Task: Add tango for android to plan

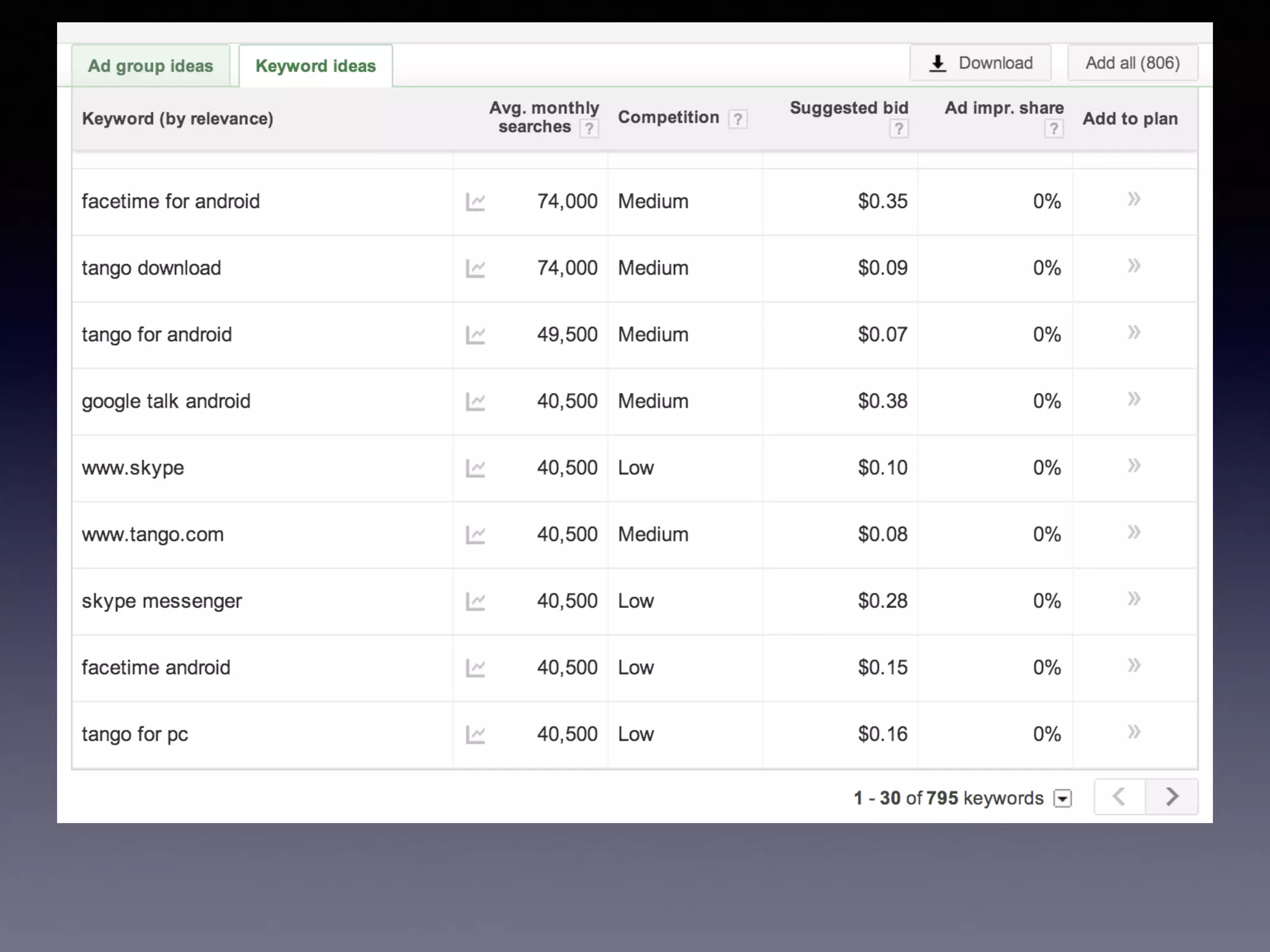Action: coord(1134,333)
